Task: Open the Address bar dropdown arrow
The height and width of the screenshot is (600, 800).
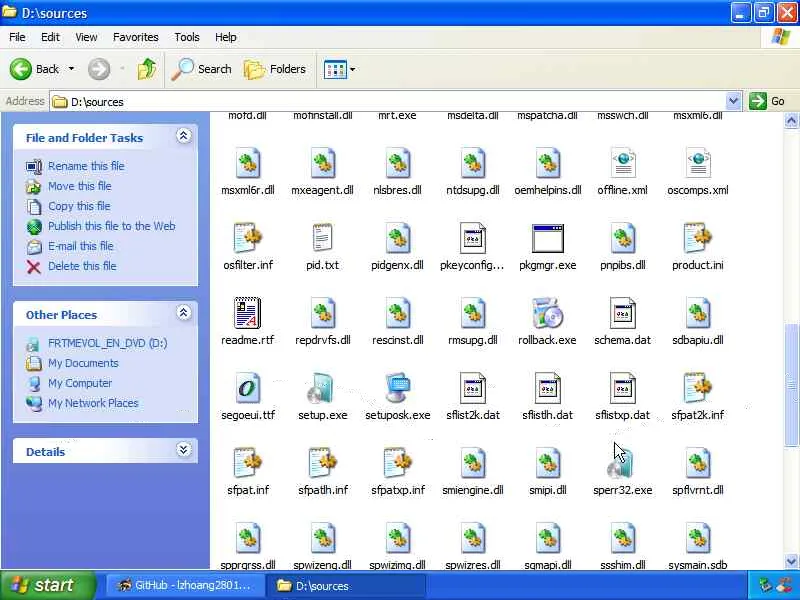Action: 733,101
